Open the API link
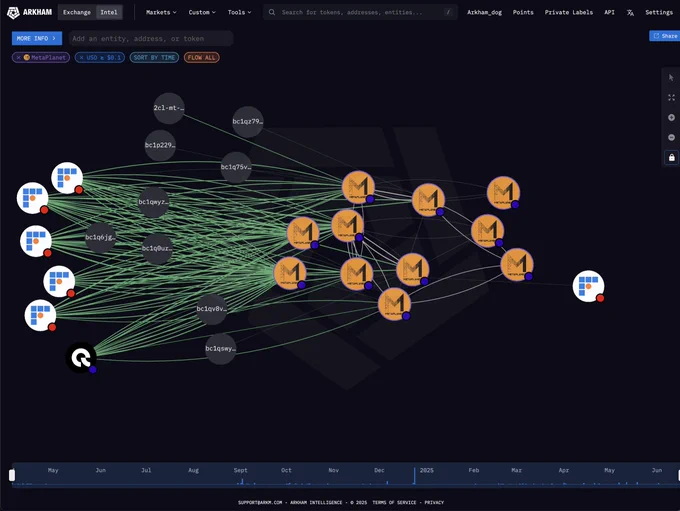Screen dimensions: 680x511 pyautogui.click(x=609, y=12)
